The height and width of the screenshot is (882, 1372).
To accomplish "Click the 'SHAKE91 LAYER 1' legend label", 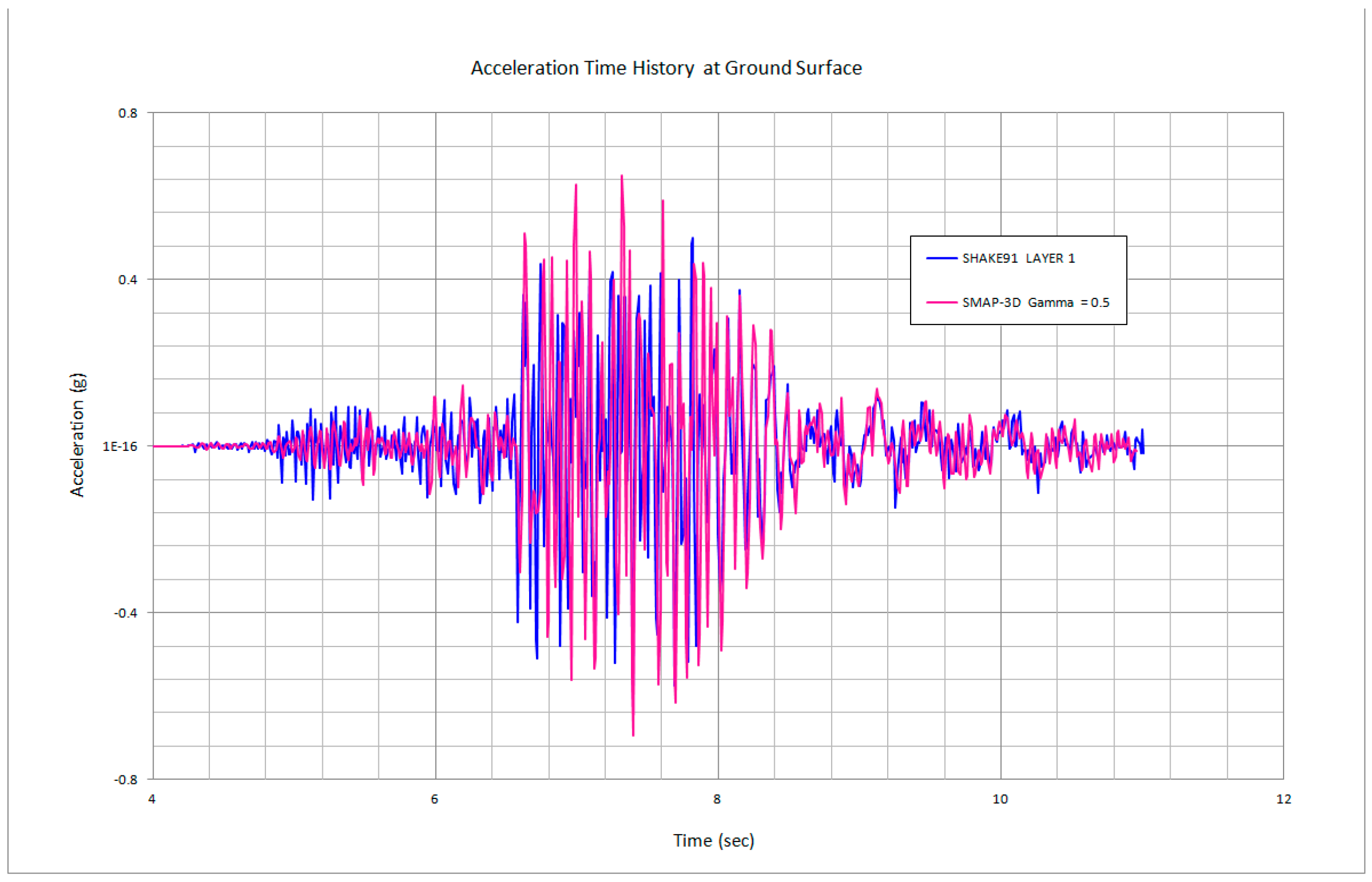I will click(x=1018, y=258).
